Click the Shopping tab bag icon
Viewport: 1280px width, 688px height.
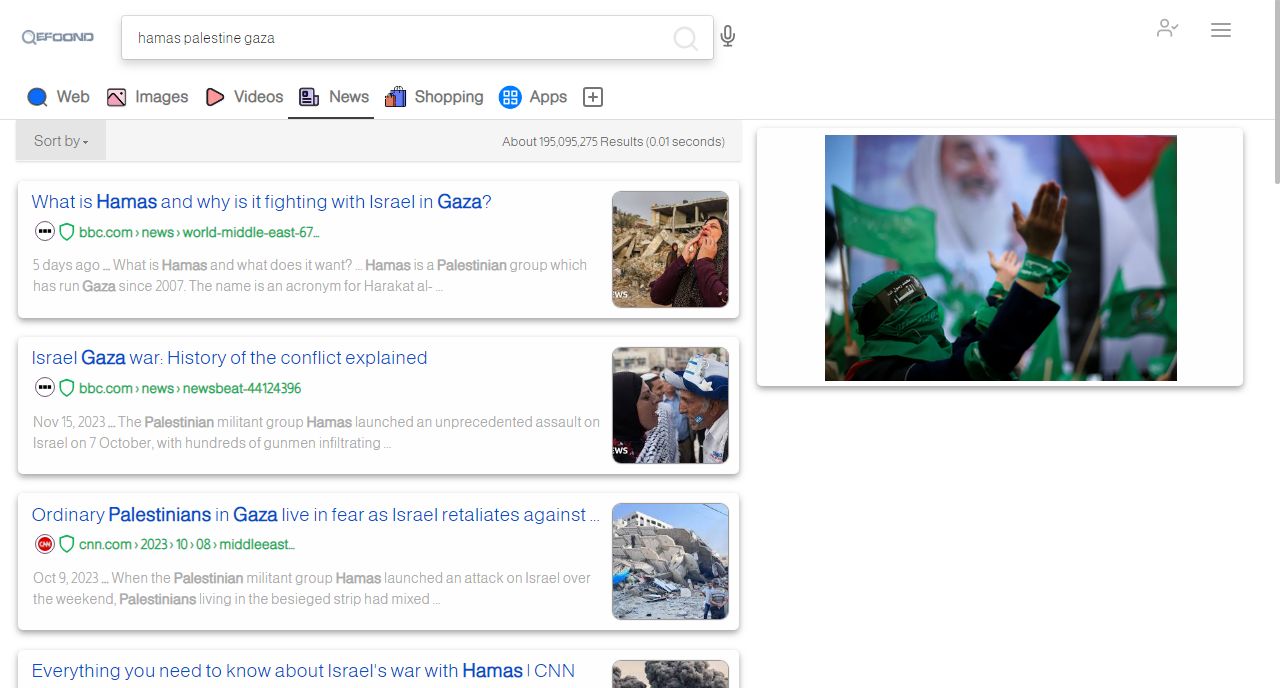pyautogui.click(x=395, y=97)
